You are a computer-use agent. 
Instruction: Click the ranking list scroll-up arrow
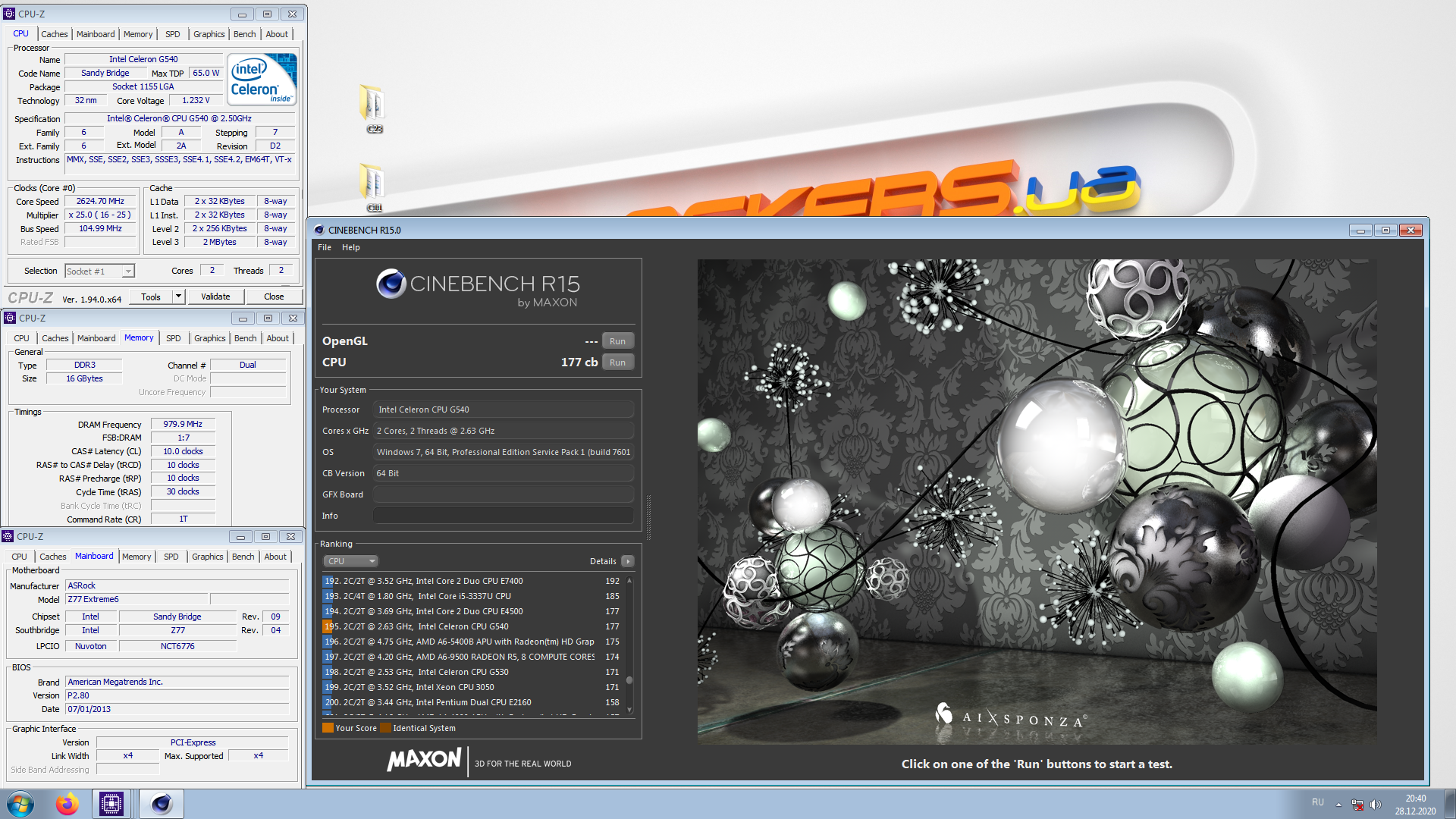tap(629, 581)
